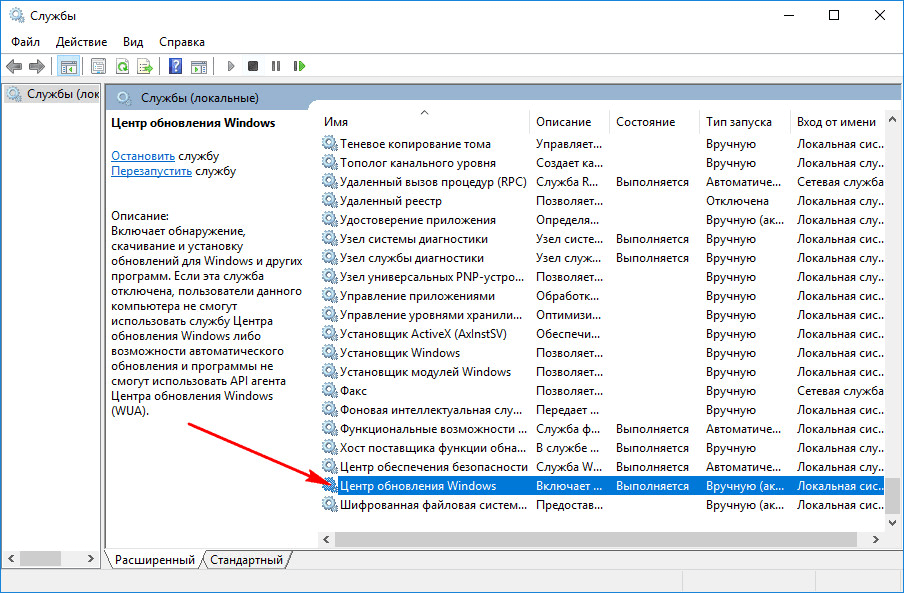Start the service with the Play icon

click(x=231, y=66)
